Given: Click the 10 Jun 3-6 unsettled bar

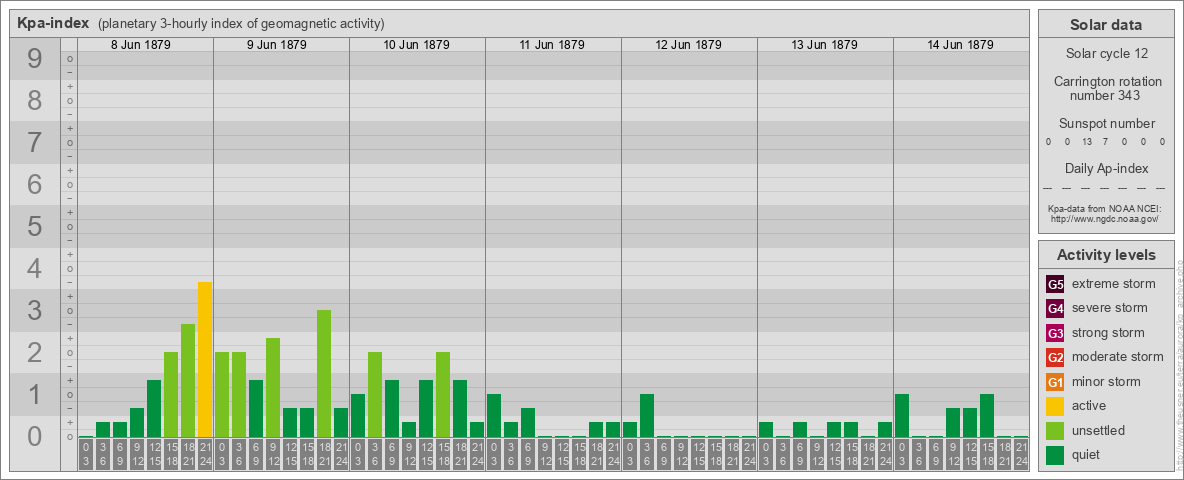Looking at the screenshot, I should point(375,395).
